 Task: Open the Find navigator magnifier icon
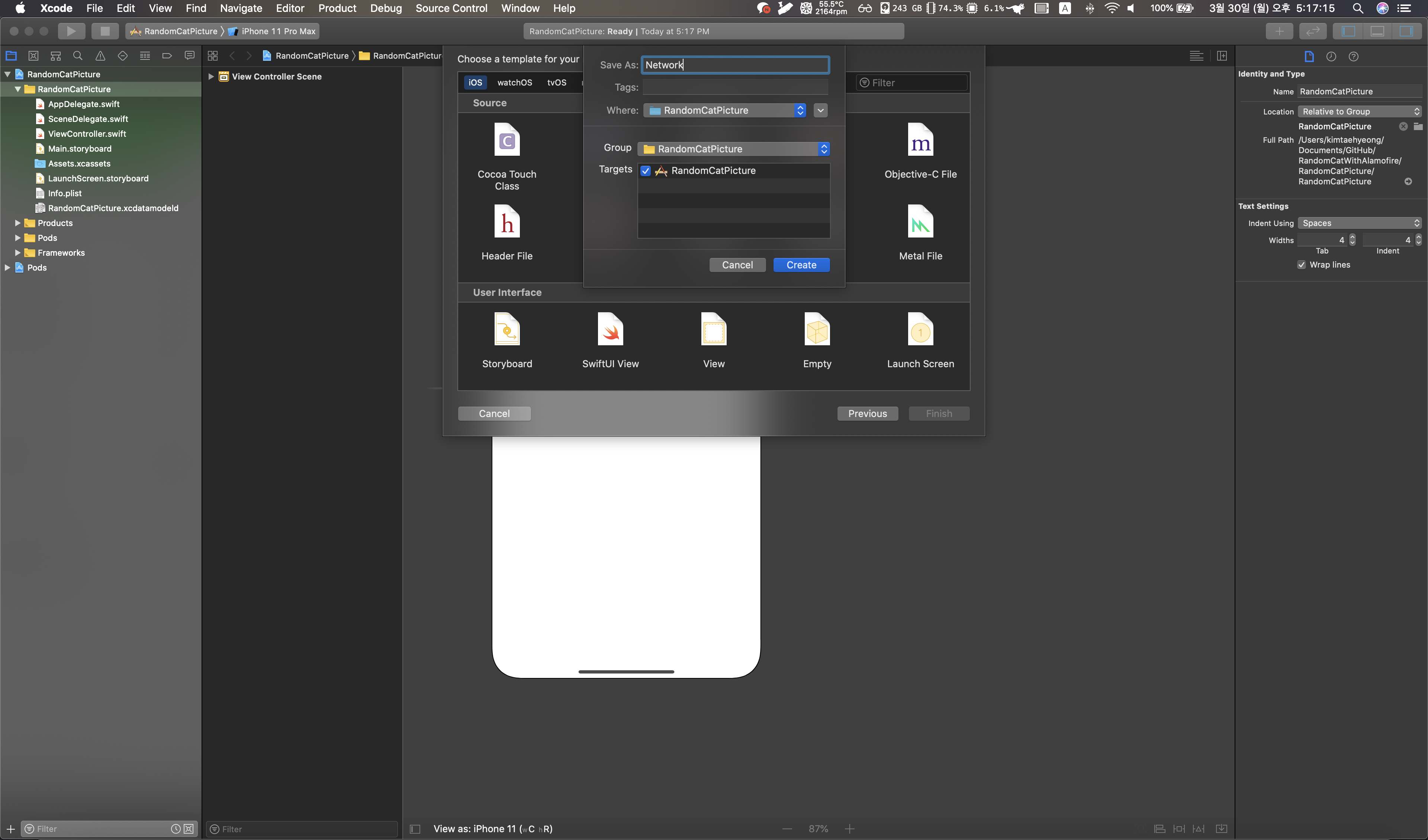click(x=78, y=55)
